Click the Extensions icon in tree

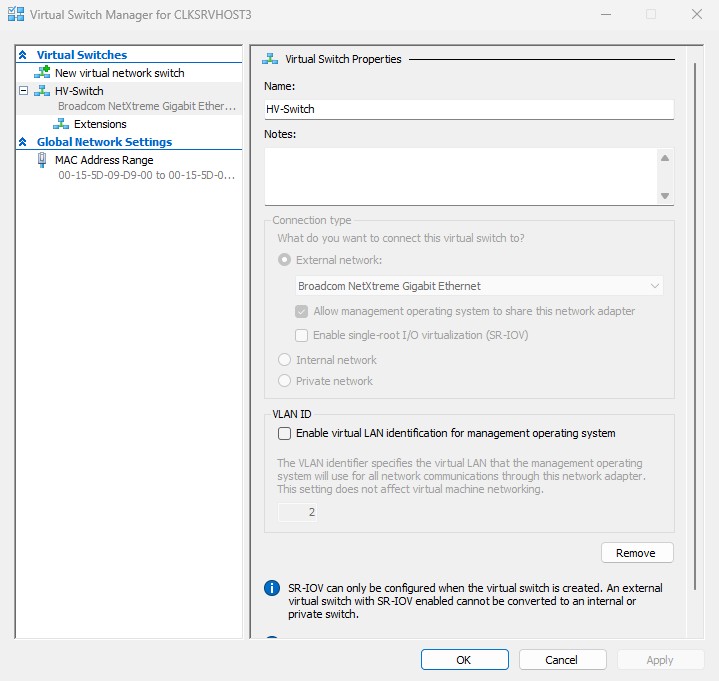61,124
